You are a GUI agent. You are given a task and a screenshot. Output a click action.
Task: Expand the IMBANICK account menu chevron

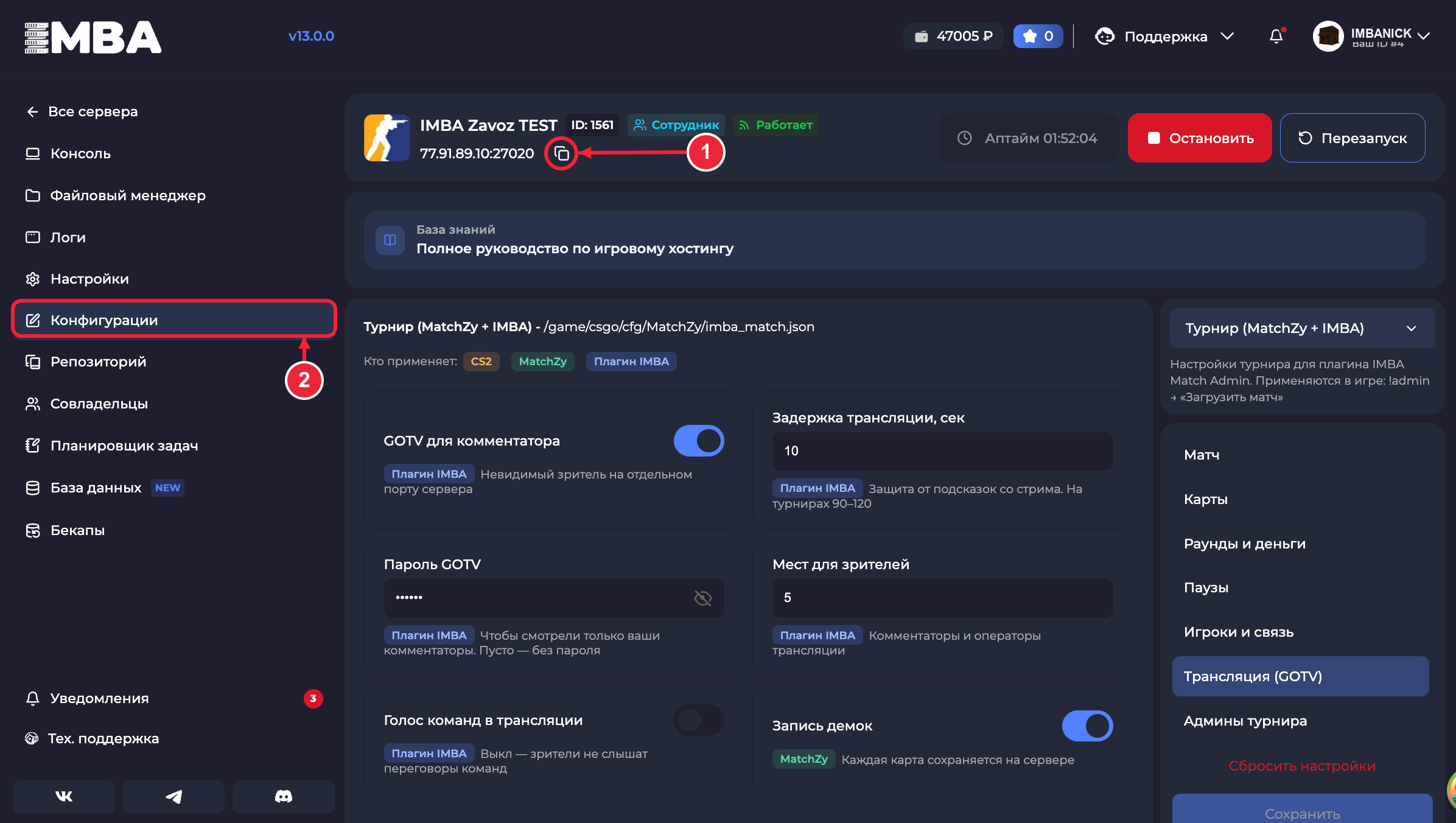point(1423,36)
